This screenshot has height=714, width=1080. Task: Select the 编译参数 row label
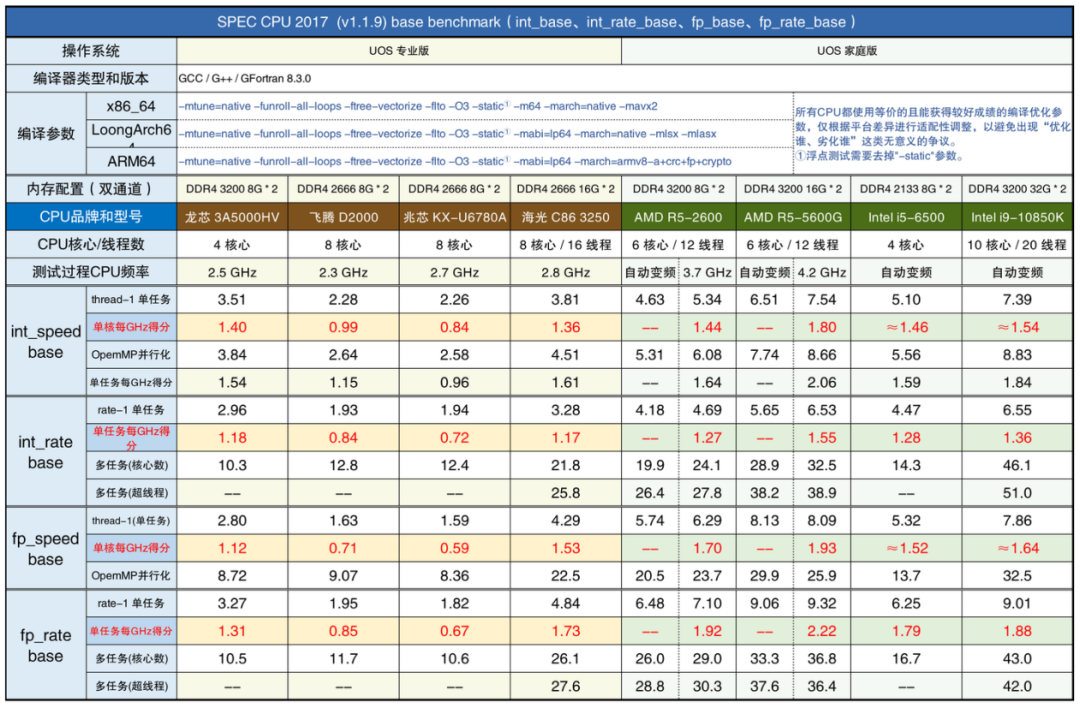pyautogui.click(x=45, y=134)
